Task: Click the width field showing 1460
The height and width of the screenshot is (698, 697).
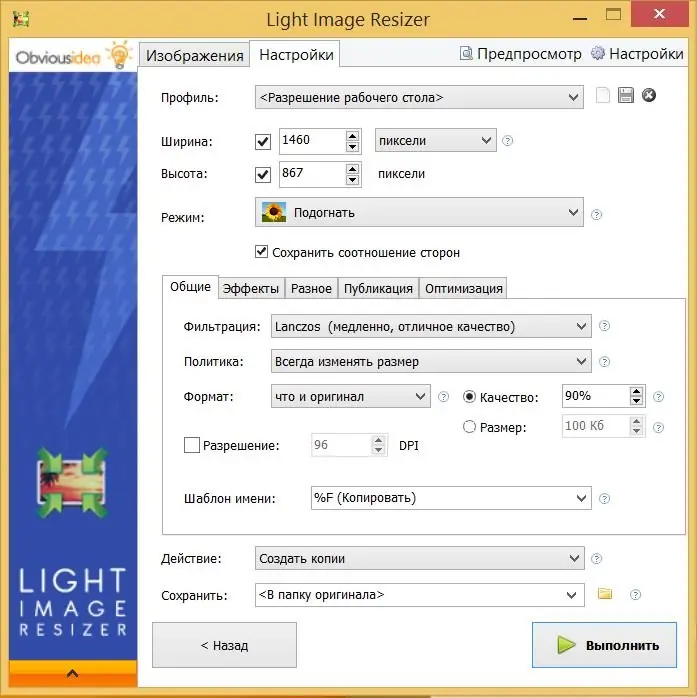Action: [x=312, y=141]
